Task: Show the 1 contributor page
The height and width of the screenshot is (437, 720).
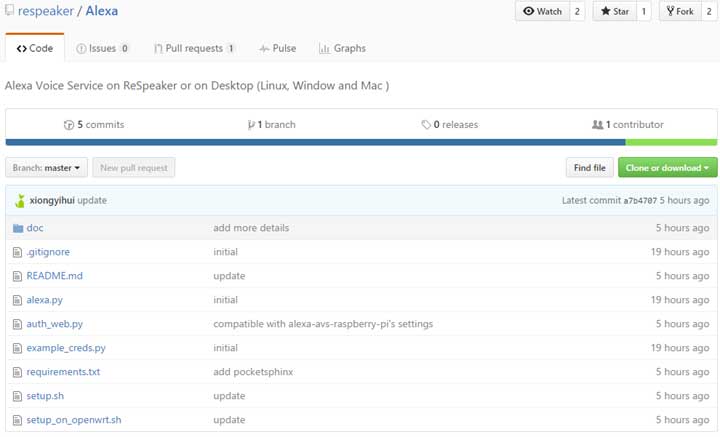Action: click(x=628, y=125)
